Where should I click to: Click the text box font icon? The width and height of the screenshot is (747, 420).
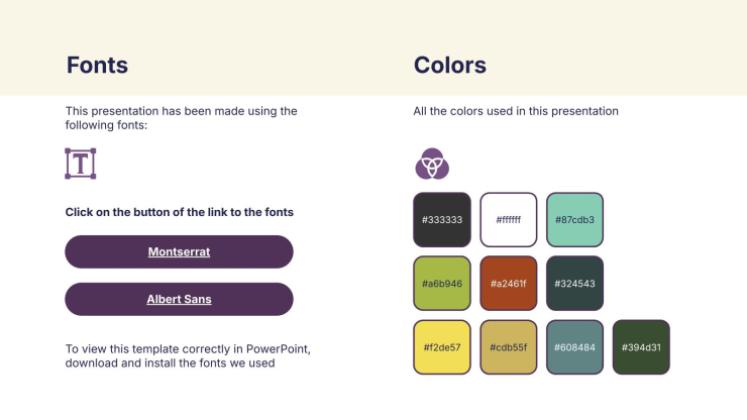point(80,163)
